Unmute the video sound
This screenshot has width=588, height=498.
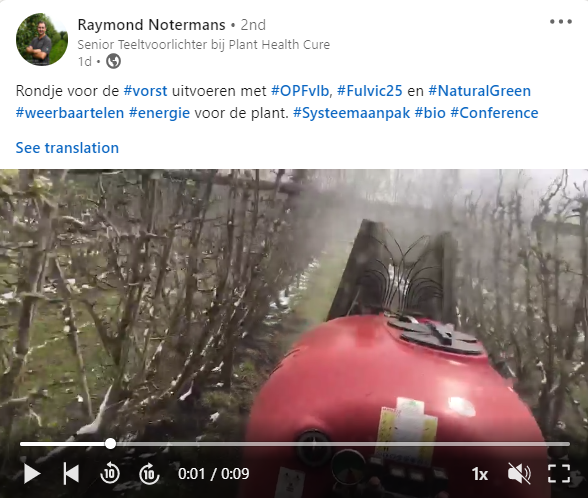pos(519,474)
